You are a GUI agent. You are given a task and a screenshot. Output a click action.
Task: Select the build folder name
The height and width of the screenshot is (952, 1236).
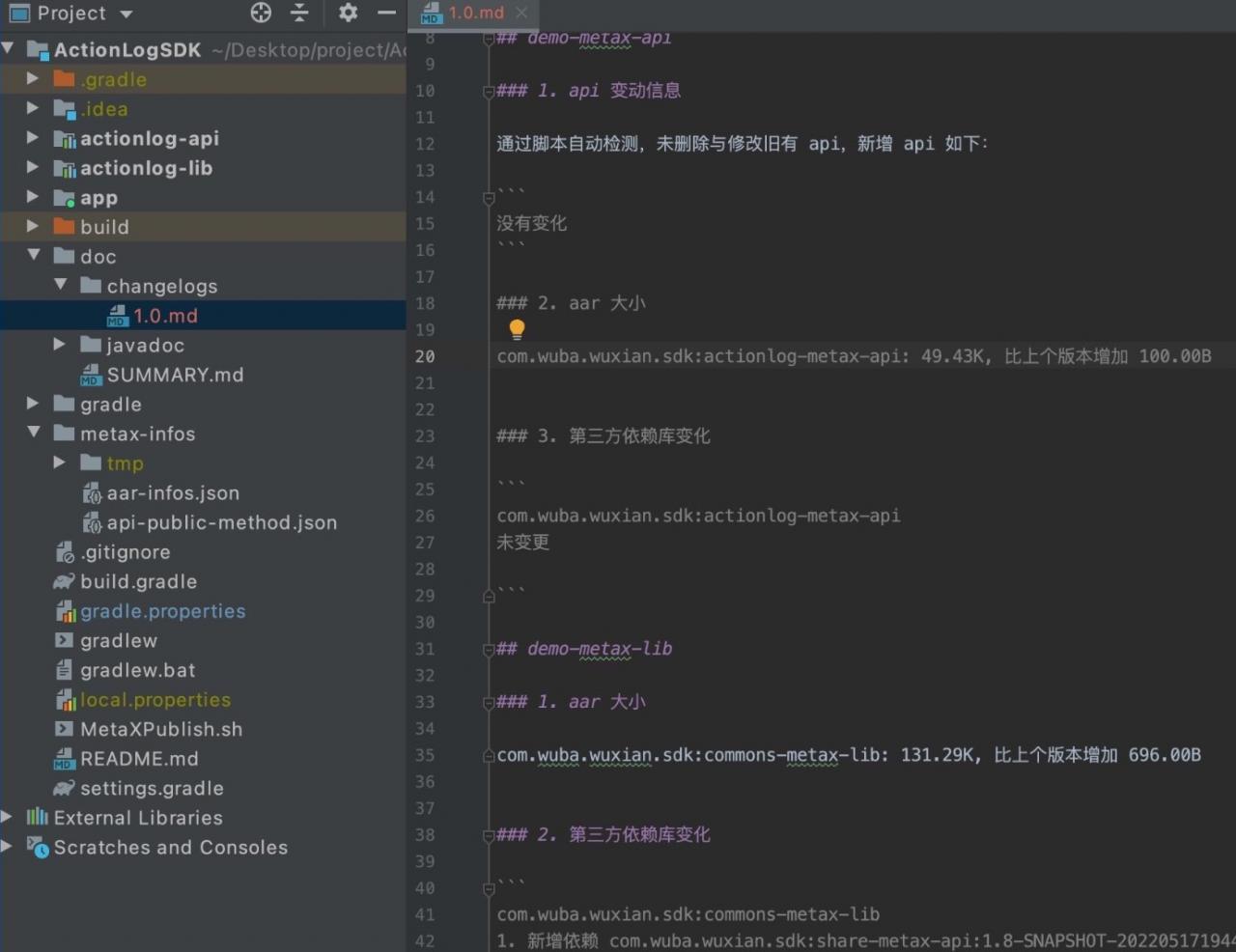[x=104, y=227]
